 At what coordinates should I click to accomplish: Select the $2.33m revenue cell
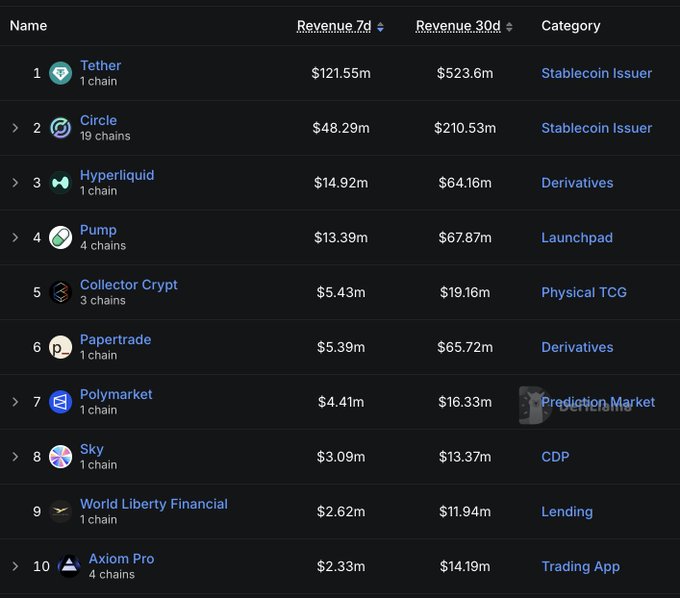click(x=341, y=566)
